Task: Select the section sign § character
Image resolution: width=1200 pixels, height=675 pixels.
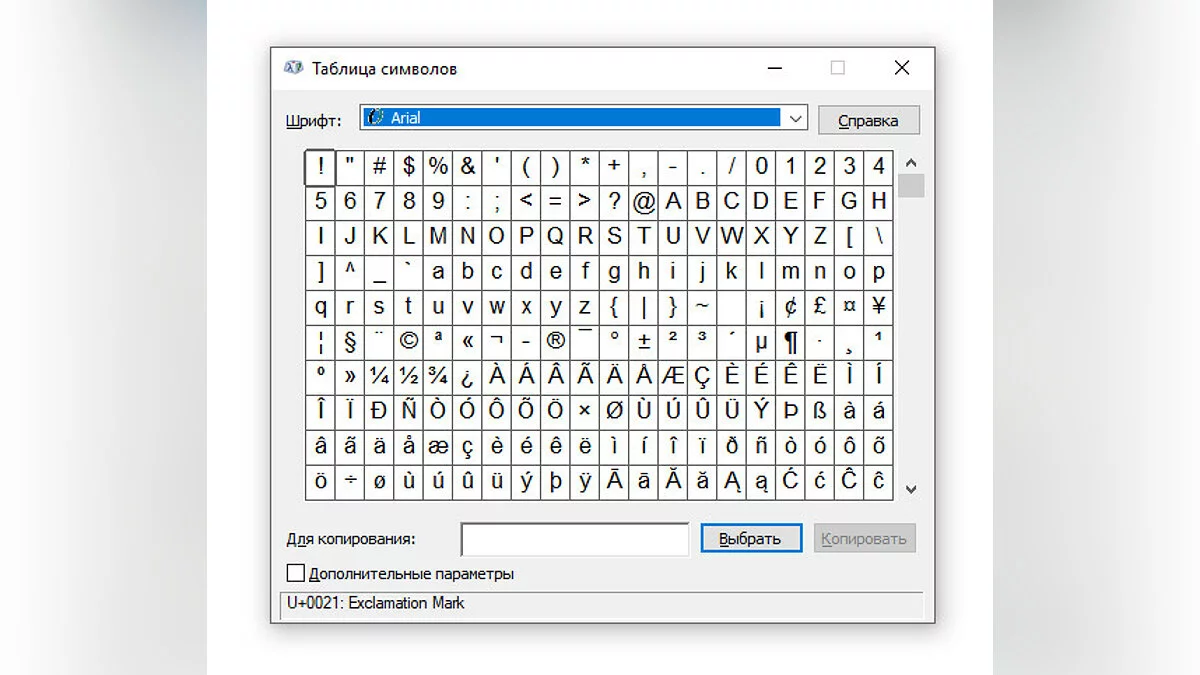Action: click(350, 341)
